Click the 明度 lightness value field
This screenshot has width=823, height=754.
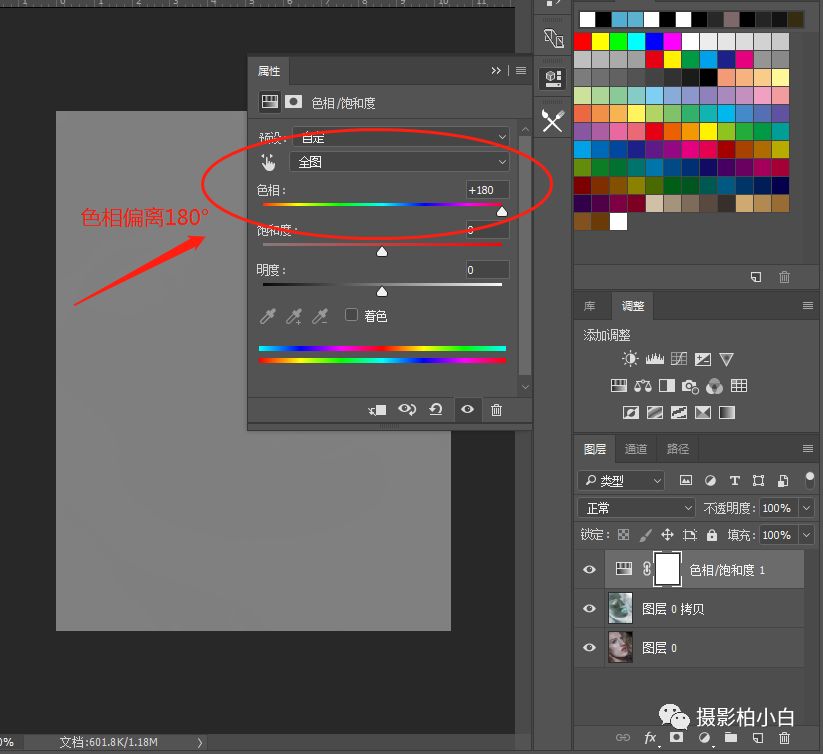(x=487, y=270)
